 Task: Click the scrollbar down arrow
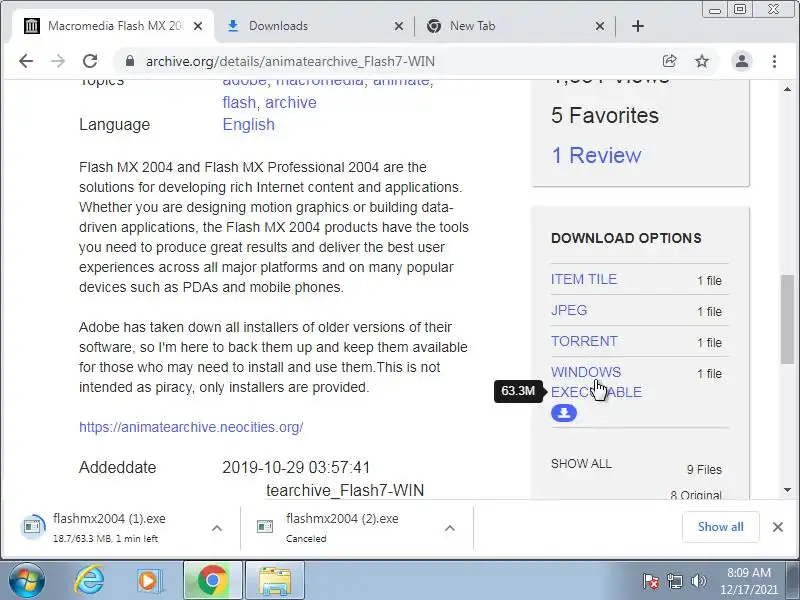(x=787, y=490)
